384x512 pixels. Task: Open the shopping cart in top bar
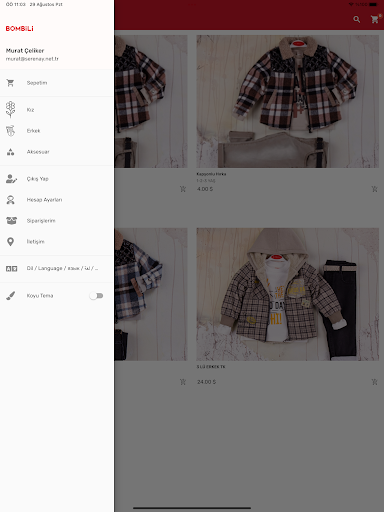point(375,19)
